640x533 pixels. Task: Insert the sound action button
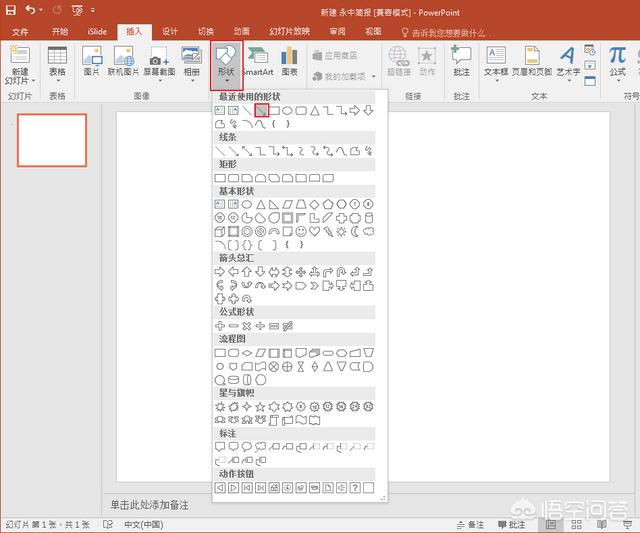pos(341,487)
